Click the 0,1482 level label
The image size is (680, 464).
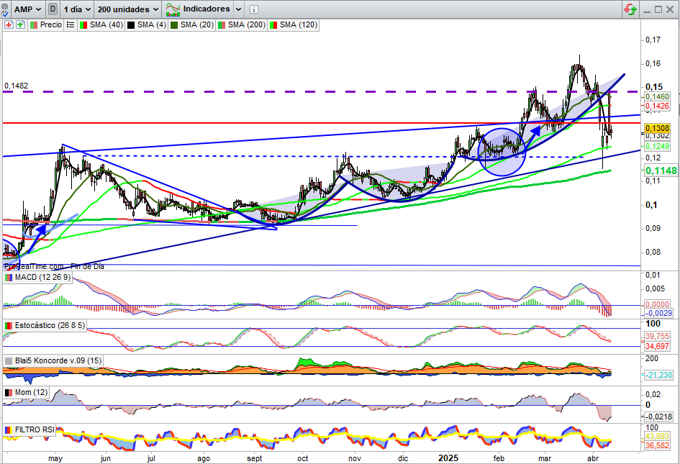pyautogui.click(x=16, y=86)
